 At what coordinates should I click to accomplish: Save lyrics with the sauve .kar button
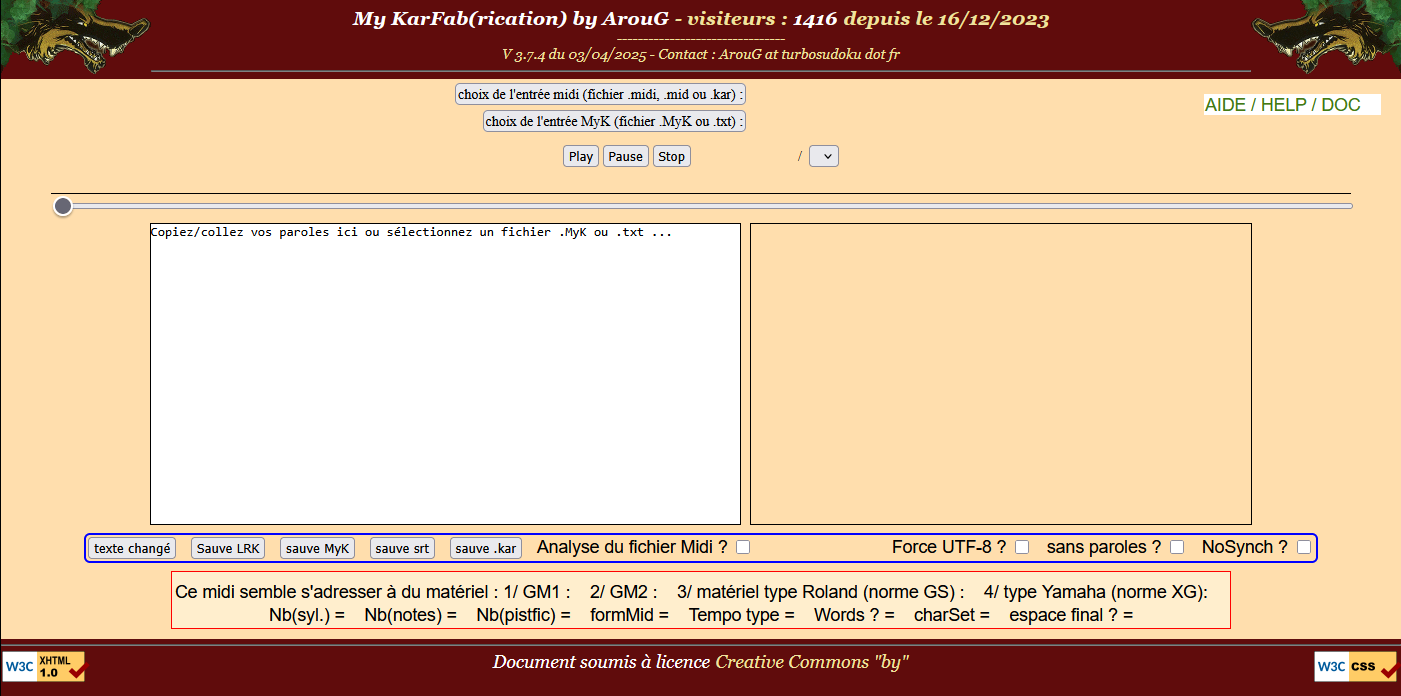tap(486, 548)
